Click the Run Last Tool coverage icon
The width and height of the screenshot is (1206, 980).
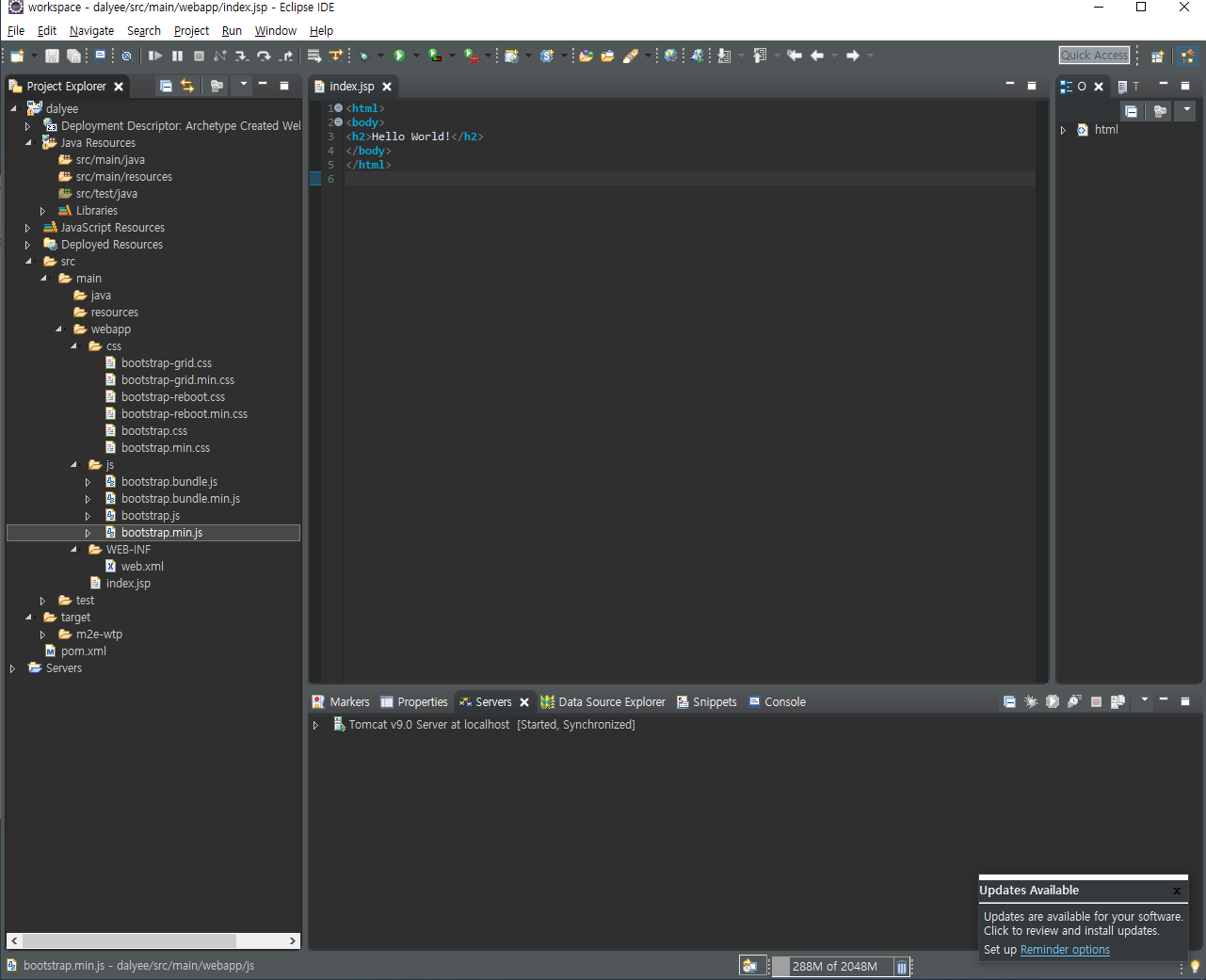(x=434, y=56)
